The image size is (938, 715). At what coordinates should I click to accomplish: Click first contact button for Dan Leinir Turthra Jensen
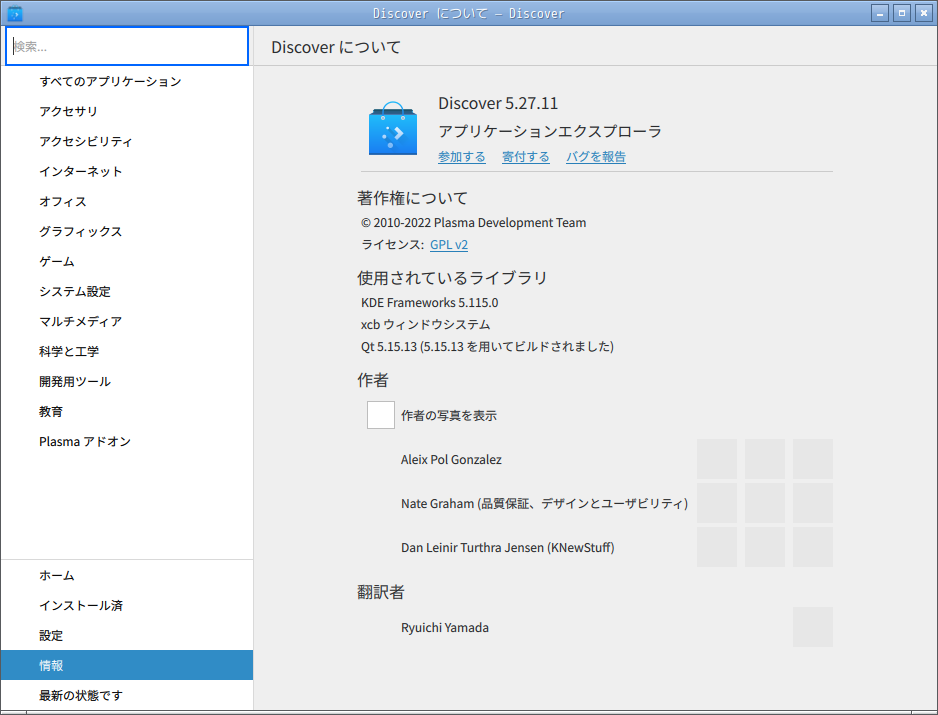tap(717, 547)
